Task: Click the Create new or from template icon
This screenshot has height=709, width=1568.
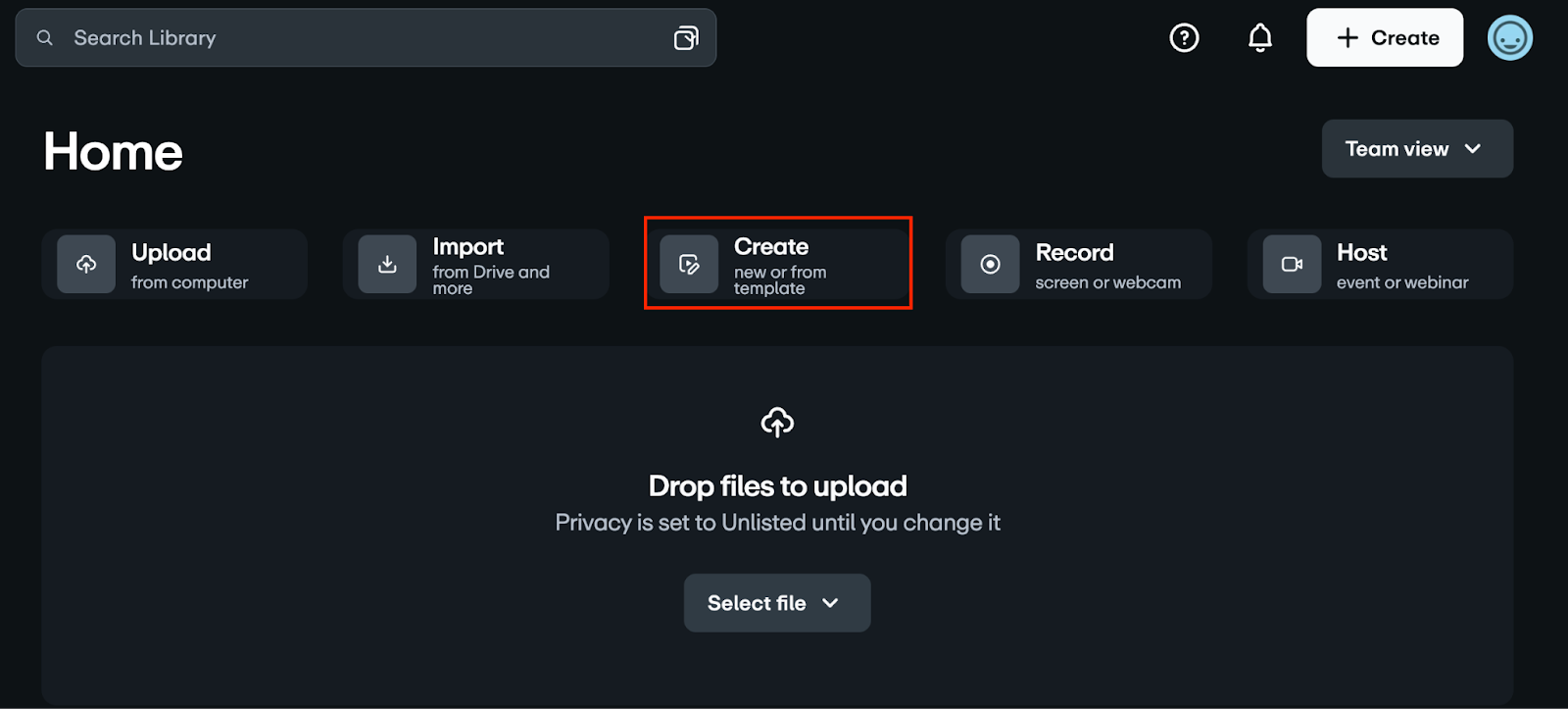Action: pyautogui.click(x=688, y=264)
